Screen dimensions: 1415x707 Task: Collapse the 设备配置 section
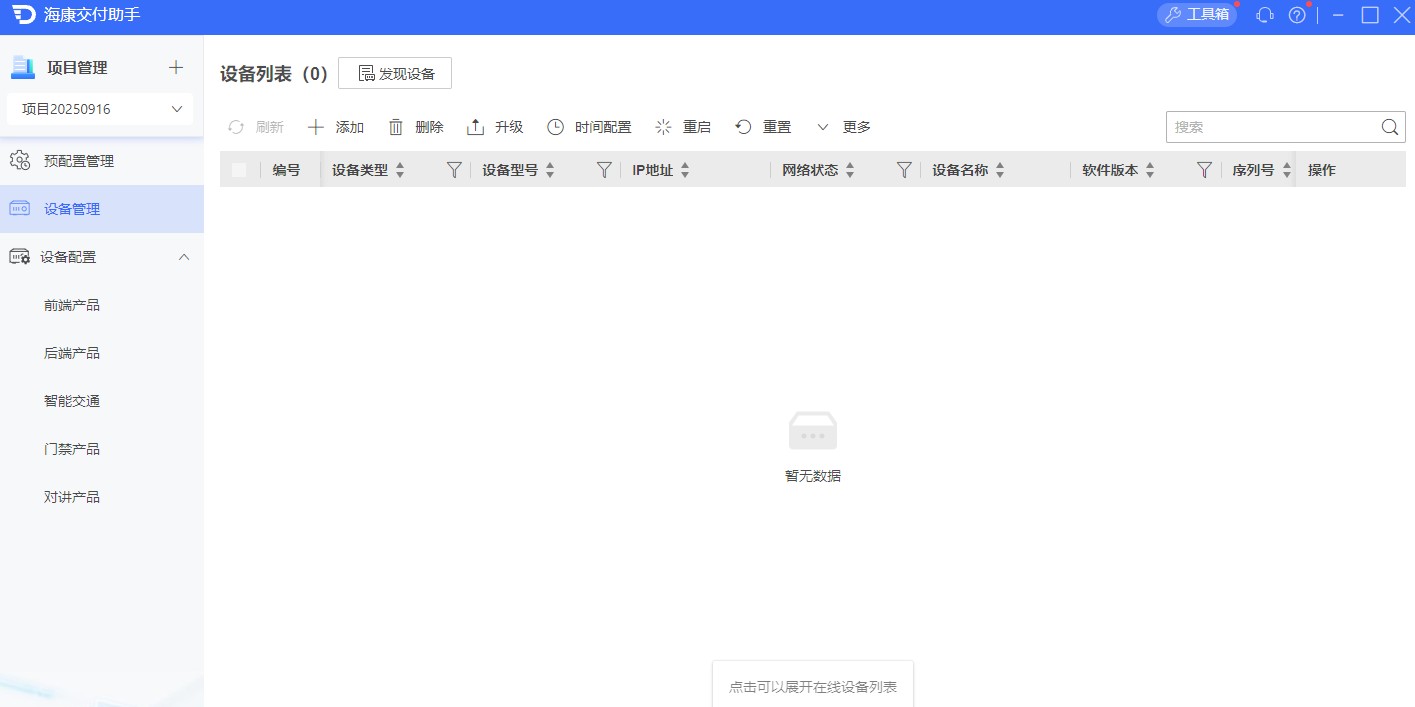tap(183, 256)
